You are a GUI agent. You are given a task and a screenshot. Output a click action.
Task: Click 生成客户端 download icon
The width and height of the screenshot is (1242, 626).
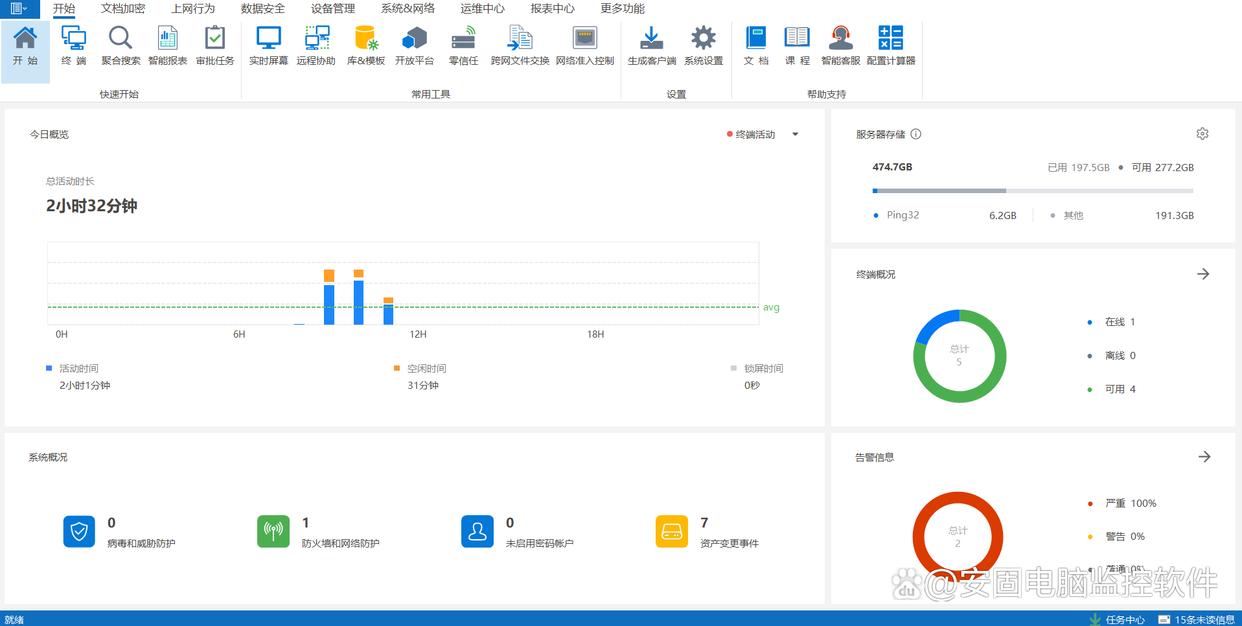(x=651, y=45)
